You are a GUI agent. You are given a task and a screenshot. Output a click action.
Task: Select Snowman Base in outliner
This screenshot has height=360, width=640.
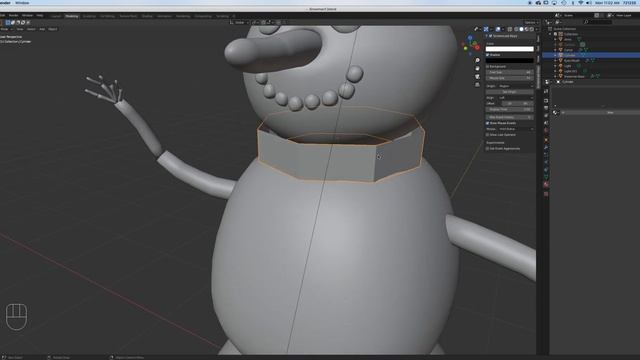point(574,76)
